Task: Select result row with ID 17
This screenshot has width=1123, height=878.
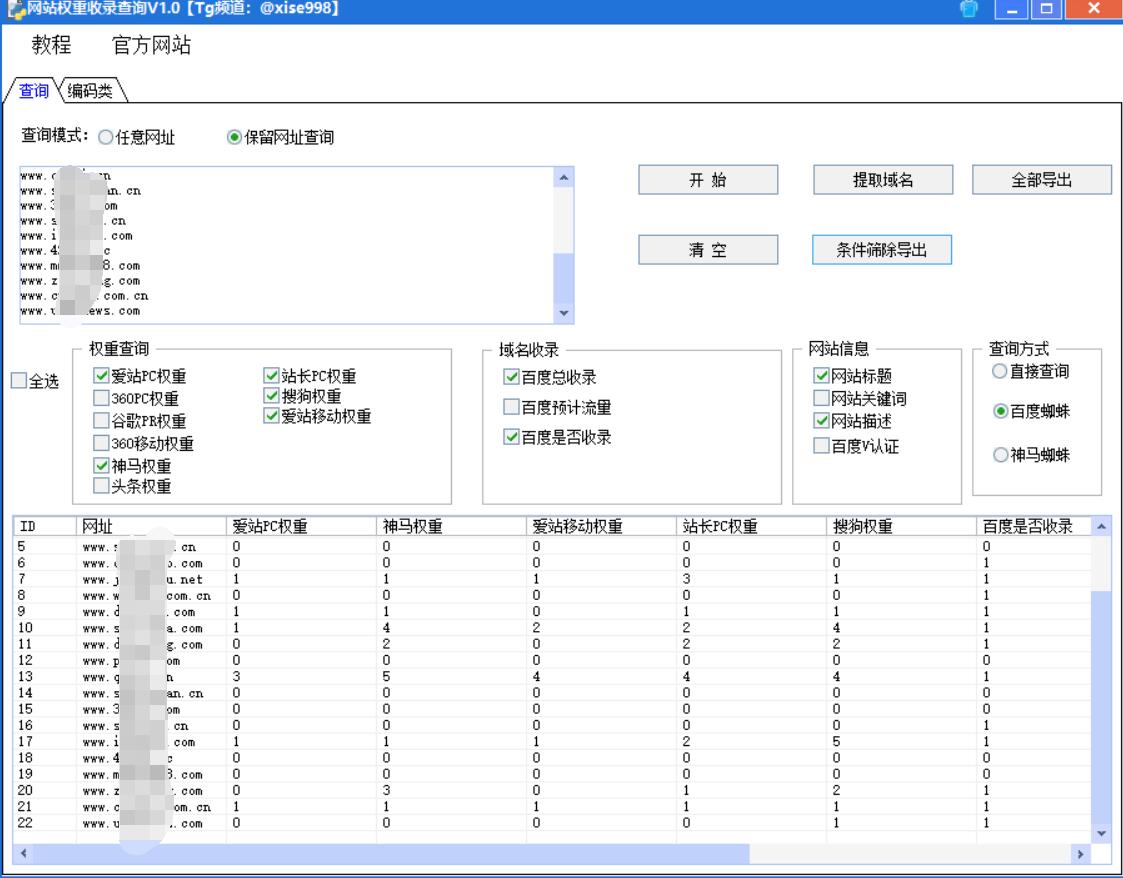Action: 551,741
